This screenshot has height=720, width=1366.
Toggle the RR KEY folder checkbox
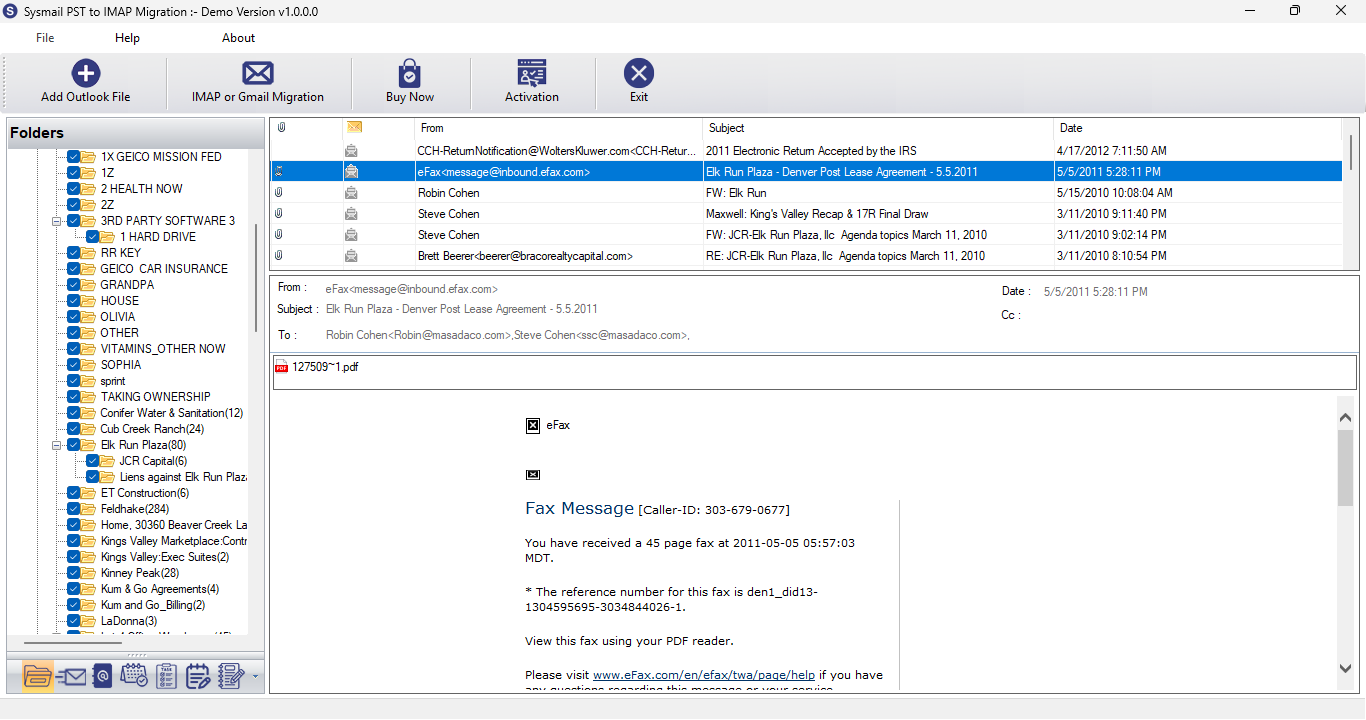[x=74, y=253]
